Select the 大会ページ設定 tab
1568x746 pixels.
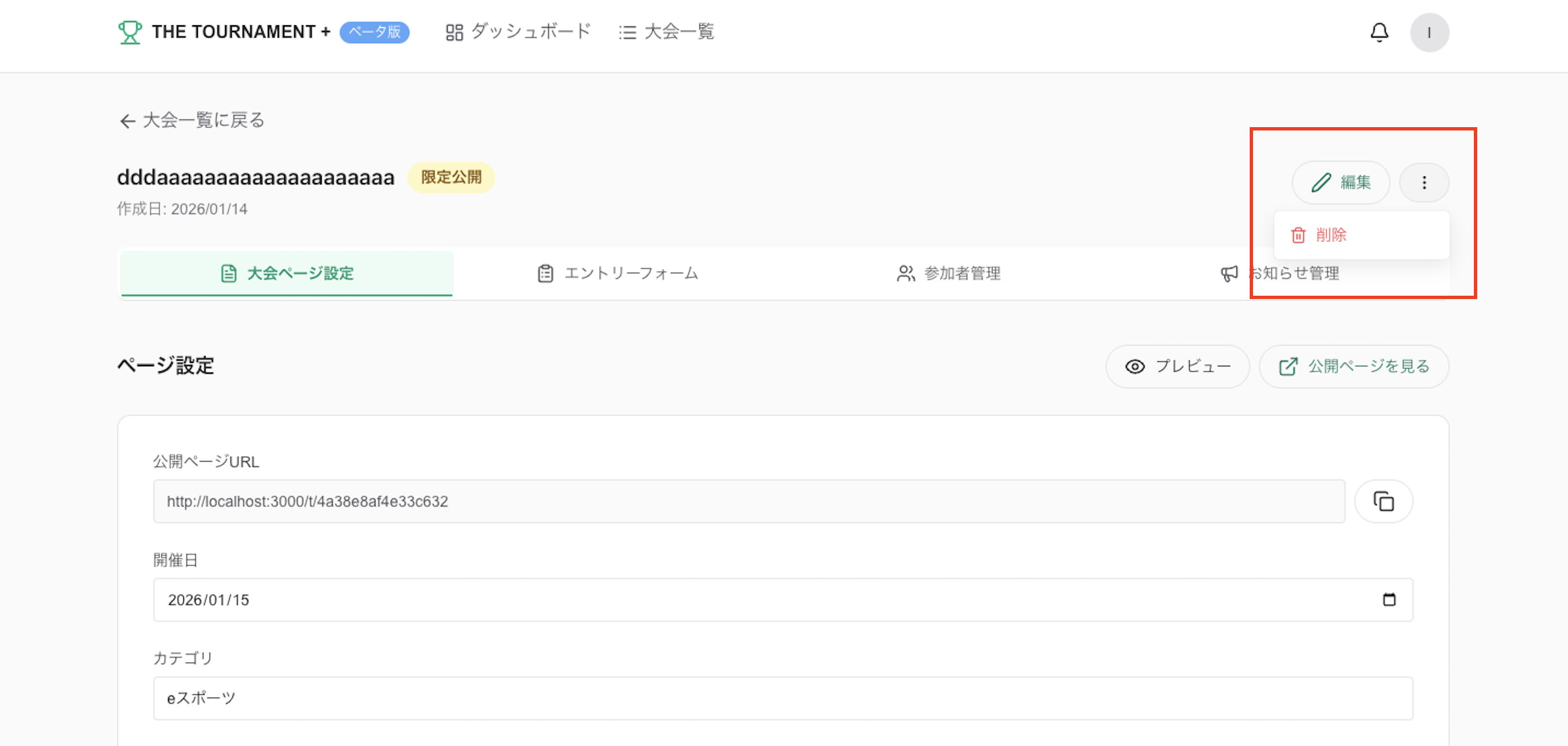coord(287,273)
